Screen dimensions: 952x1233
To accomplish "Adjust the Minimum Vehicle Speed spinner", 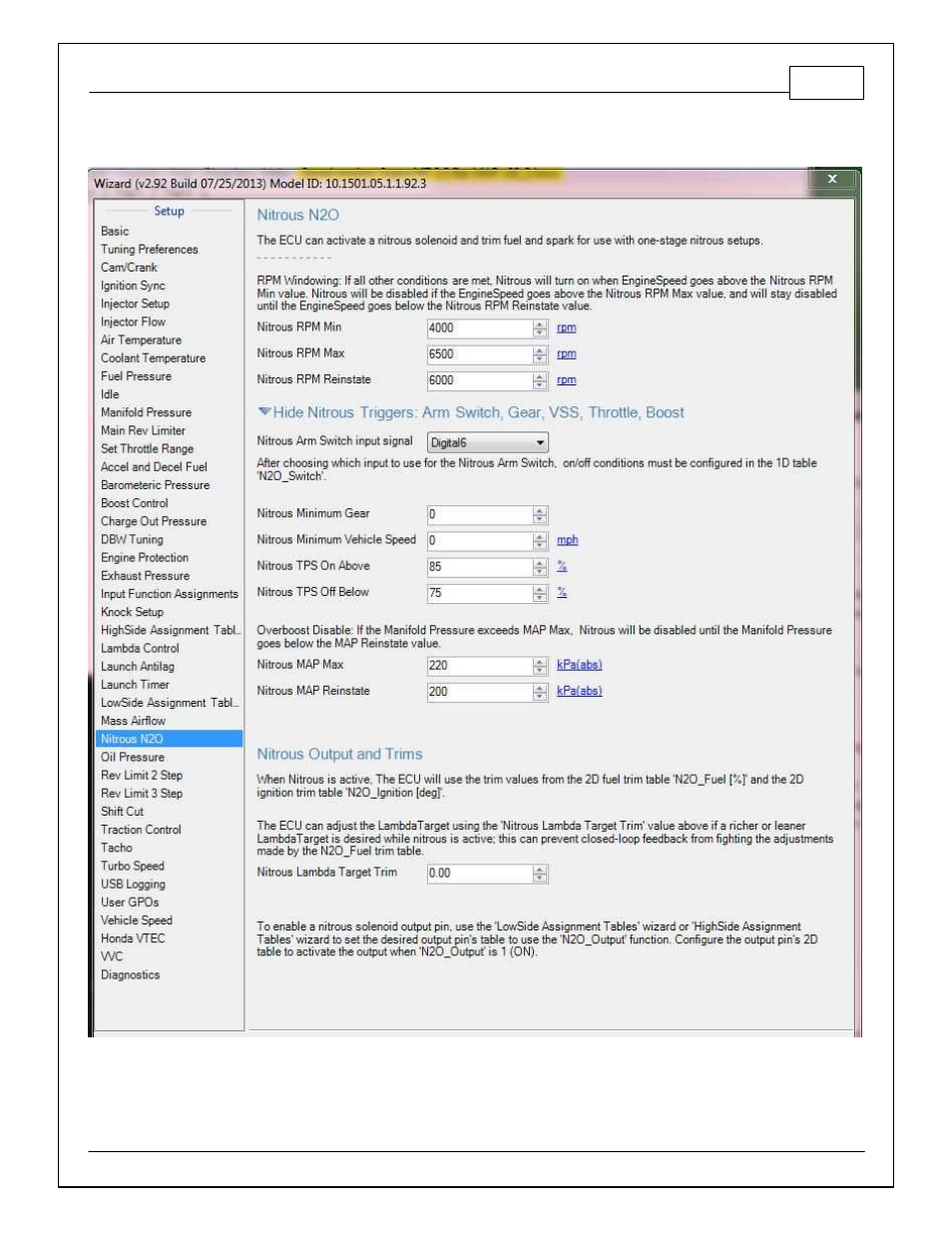I will click(x=540, y=541).
